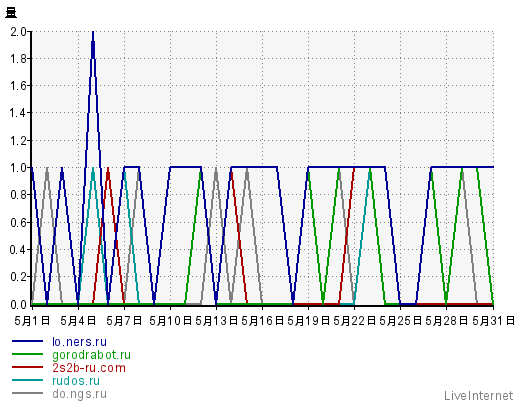520x405 pixels.
Task: Click the icon above the y-axis
Action: coord(11,13)
